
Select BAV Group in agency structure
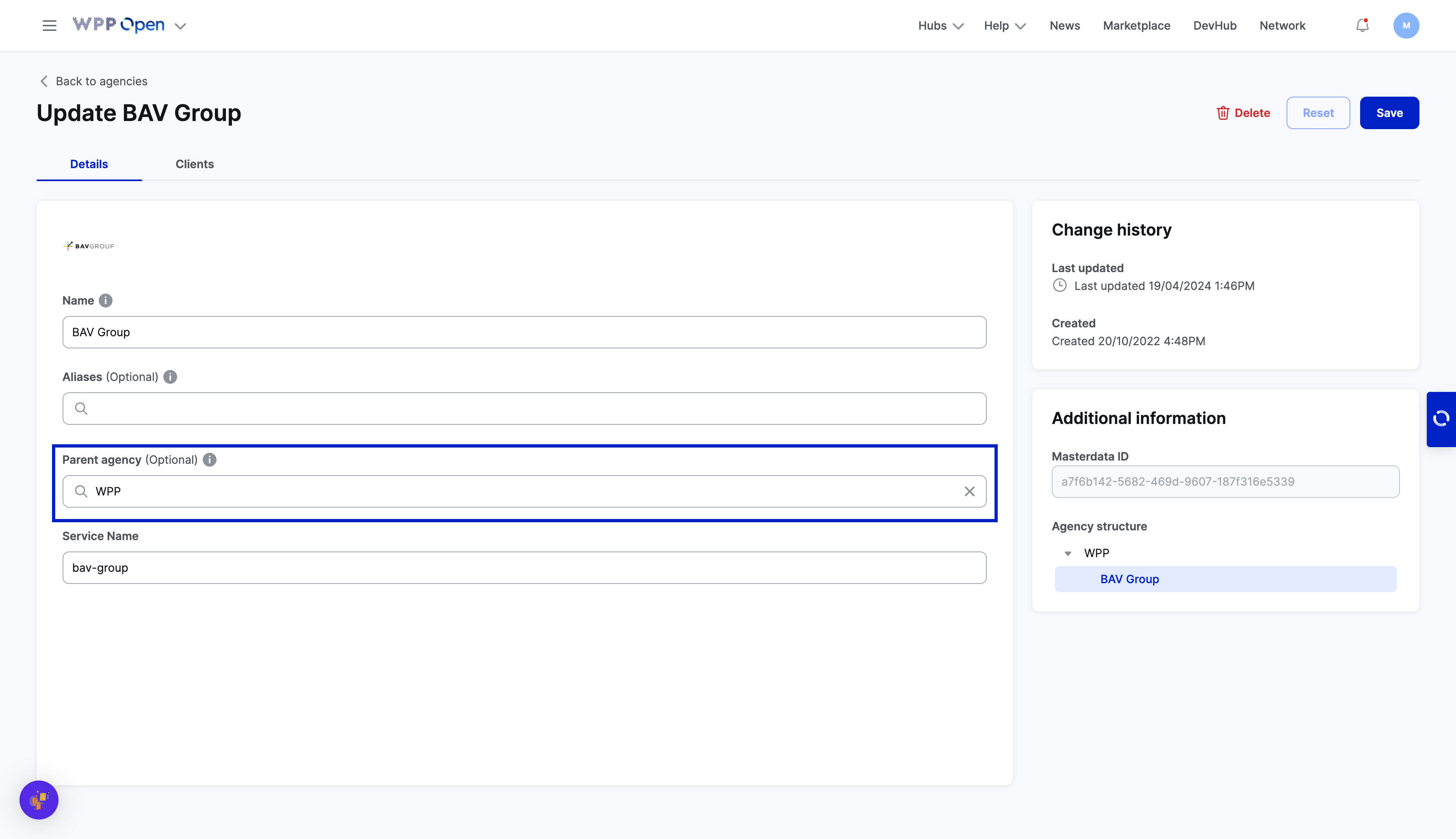tap(1129, 579)
